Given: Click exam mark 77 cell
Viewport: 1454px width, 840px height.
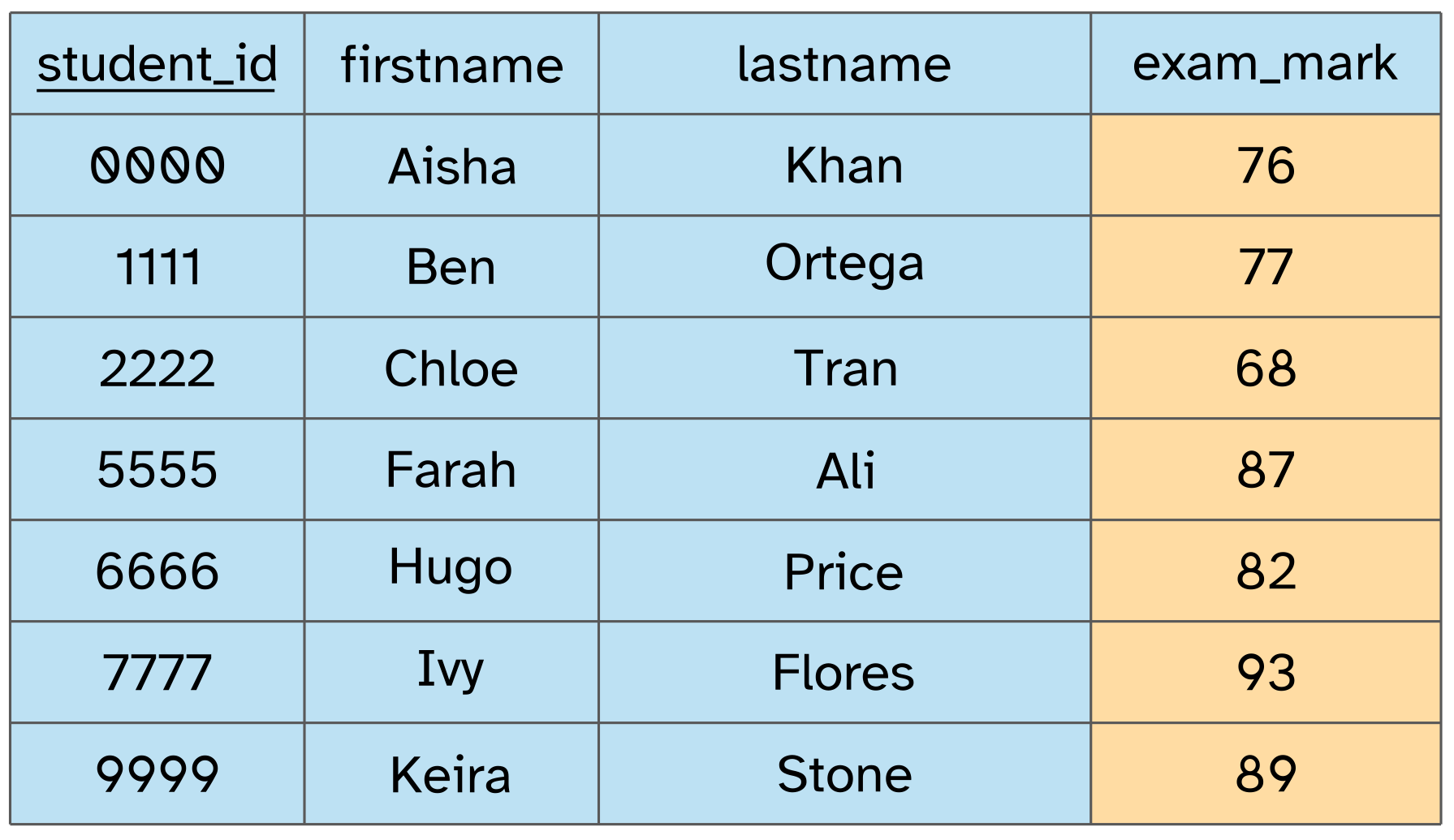Looking at the screenshot, I should pos(1266,266).
